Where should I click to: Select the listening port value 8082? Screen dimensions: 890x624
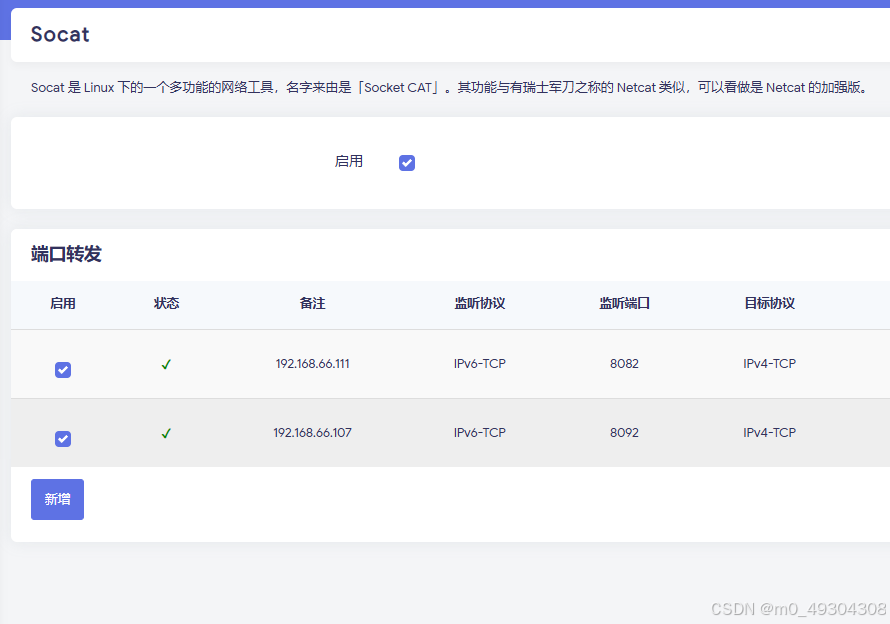pyautogui.click(x=624, y=364)
